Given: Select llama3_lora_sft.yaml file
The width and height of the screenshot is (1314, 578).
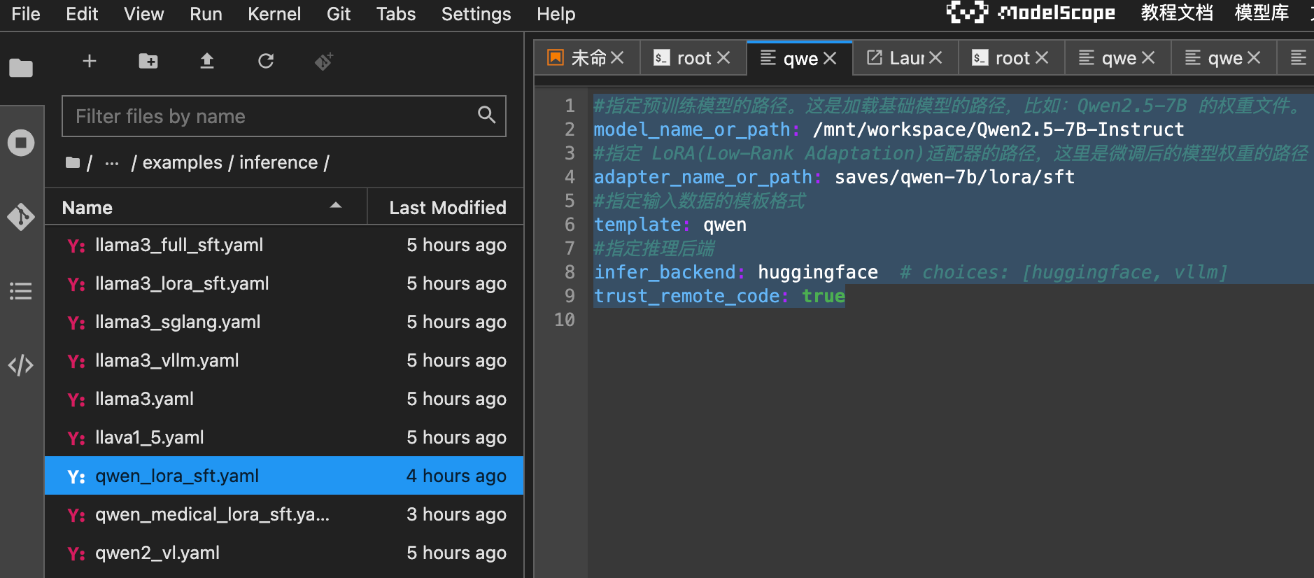Looking at the screenshot, I should [284, 284].
